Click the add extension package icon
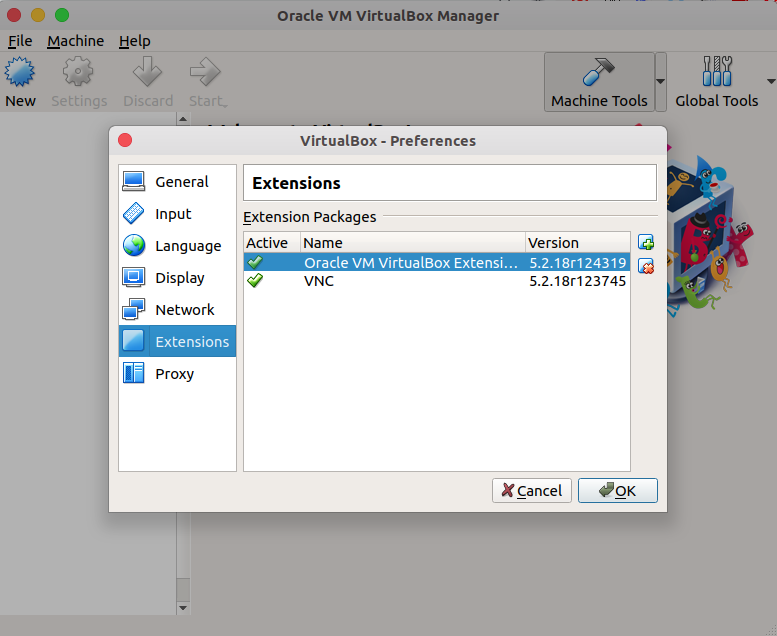777x636 pixels. coord(646,242)
